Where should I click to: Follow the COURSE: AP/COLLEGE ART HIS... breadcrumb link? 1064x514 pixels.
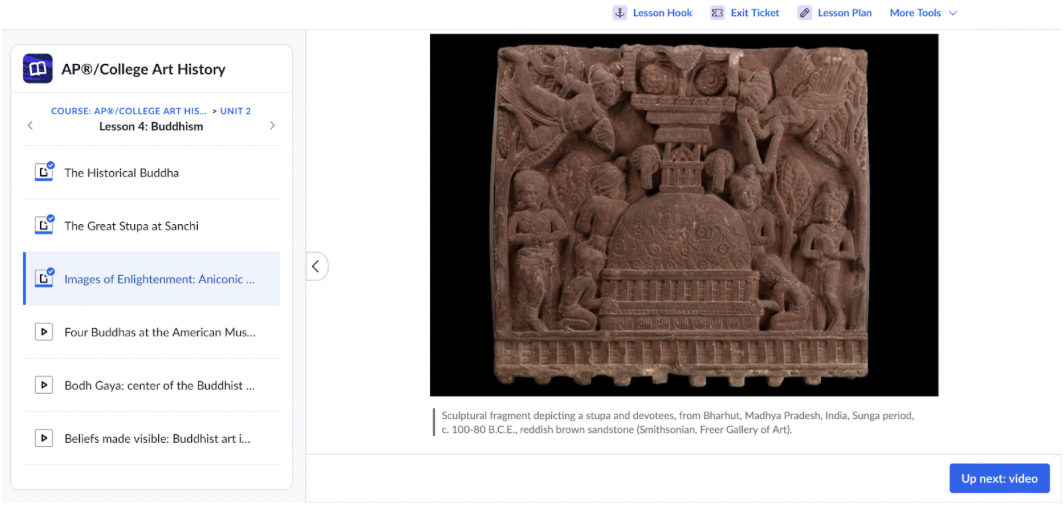(x=129, y=111)
